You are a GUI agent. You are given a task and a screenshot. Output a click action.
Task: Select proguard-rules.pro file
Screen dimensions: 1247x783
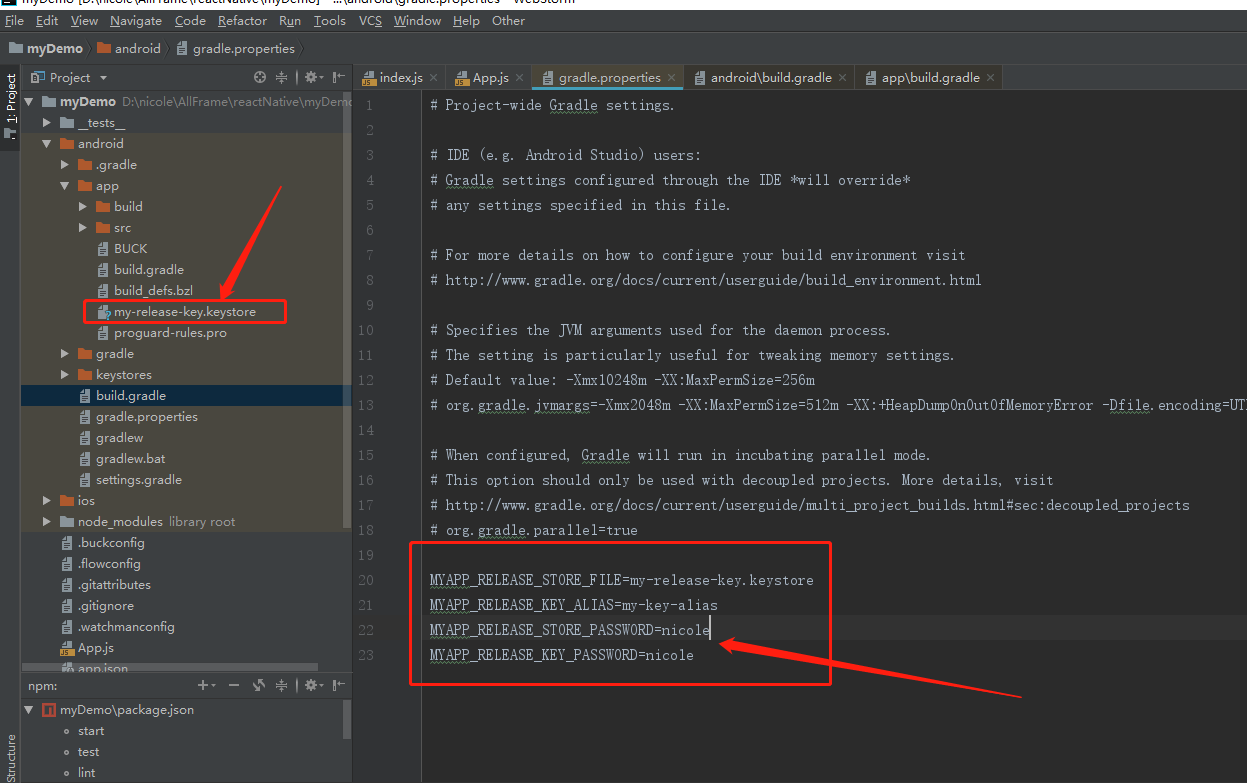click(x=170, y=333)
